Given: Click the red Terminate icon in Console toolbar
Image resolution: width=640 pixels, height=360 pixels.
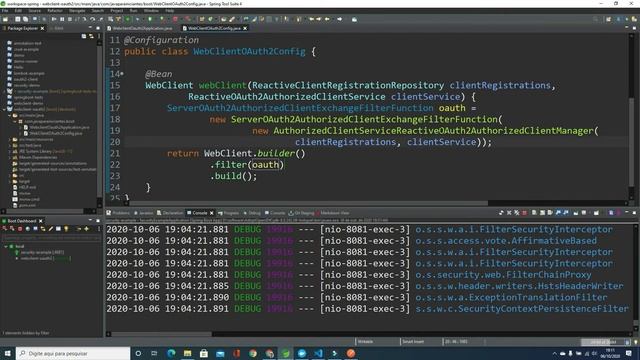Looking at the screenshot, I should click(524, 213).
